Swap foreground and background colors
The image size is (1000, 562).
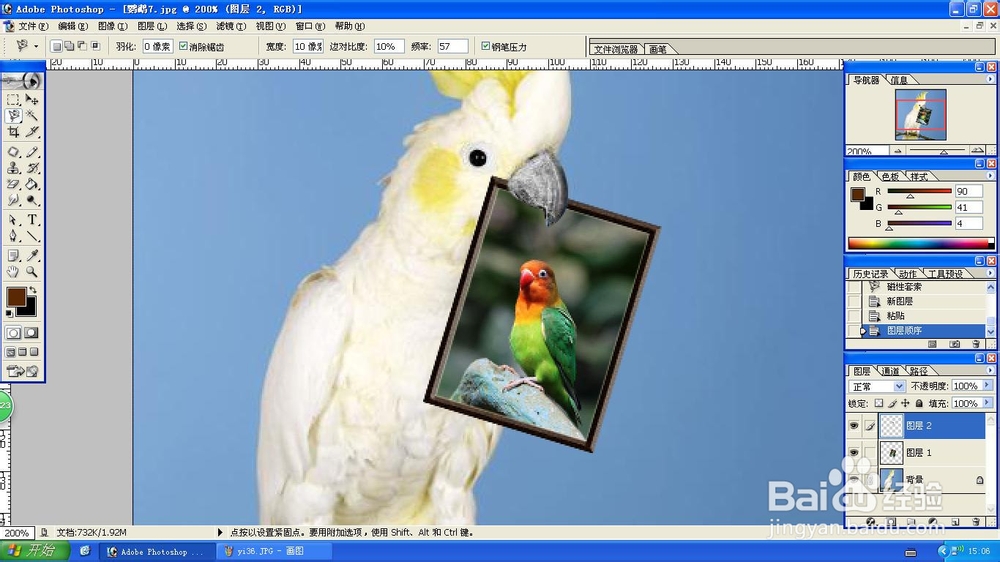[33, 290]
